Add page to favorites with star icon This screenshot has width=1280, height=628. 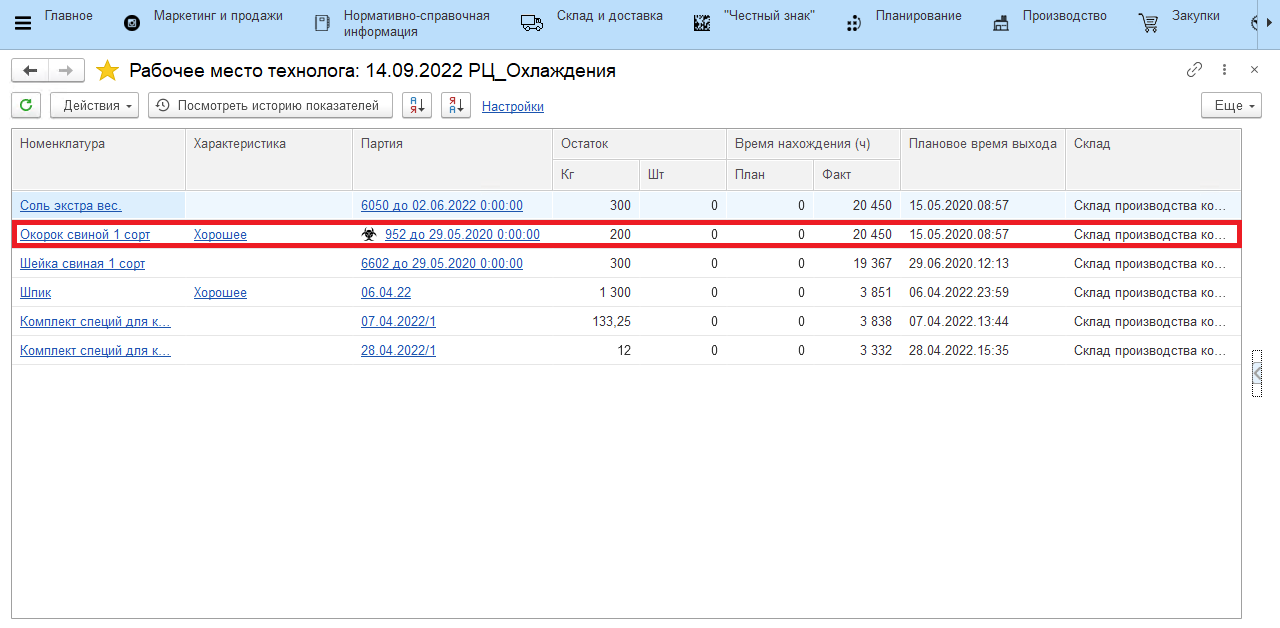click(x=107, y=71)
